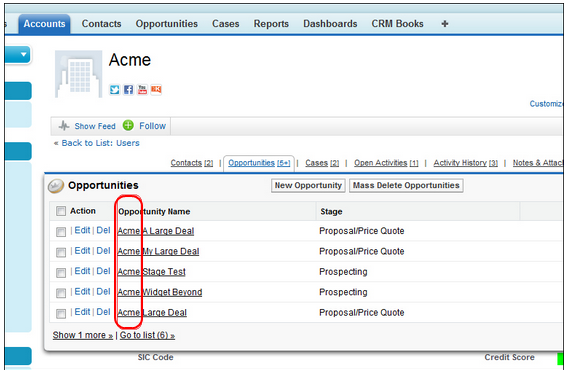
Task: Open opportunity Acme My Large Deal
Action: 158,251
